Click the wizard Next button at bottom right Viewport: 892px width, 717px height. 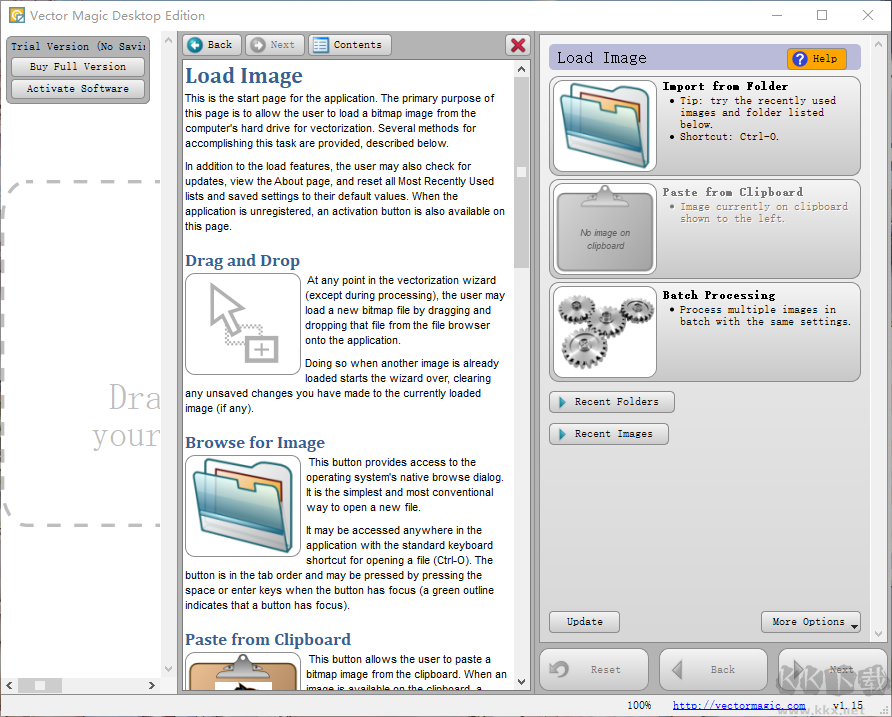click(x=832, y=670)
